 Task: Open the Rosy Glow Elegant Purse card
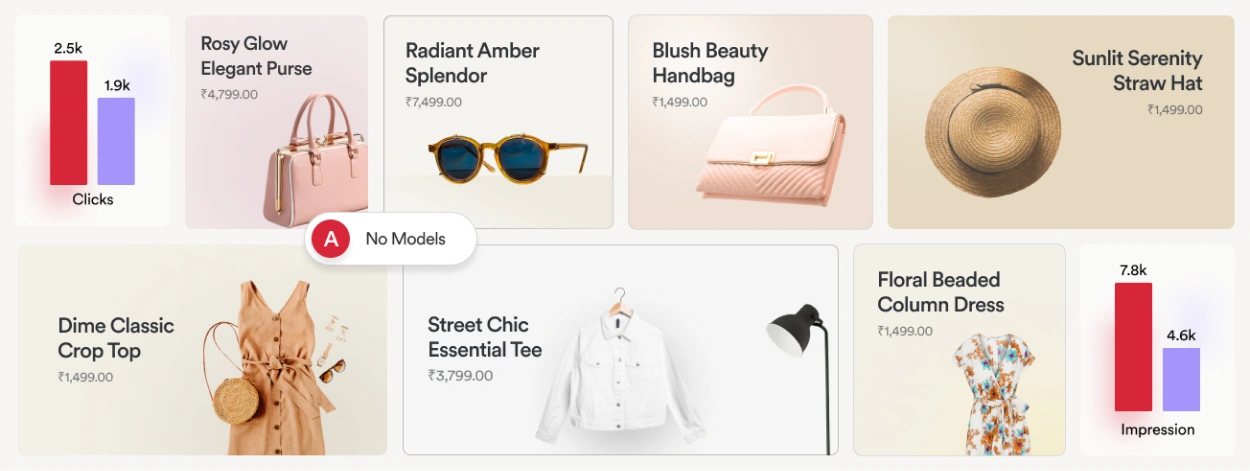coord(276,122)
